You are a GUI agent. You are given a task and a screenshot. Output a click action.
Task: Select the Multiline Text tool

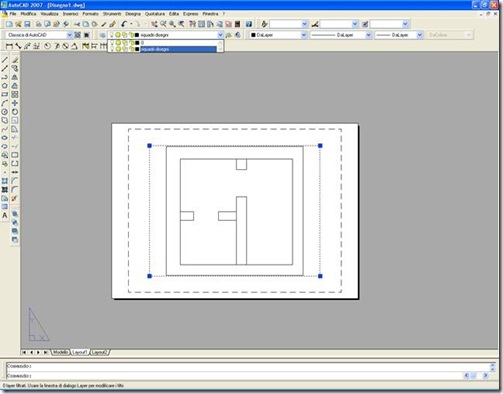click(x=5, y=216)
